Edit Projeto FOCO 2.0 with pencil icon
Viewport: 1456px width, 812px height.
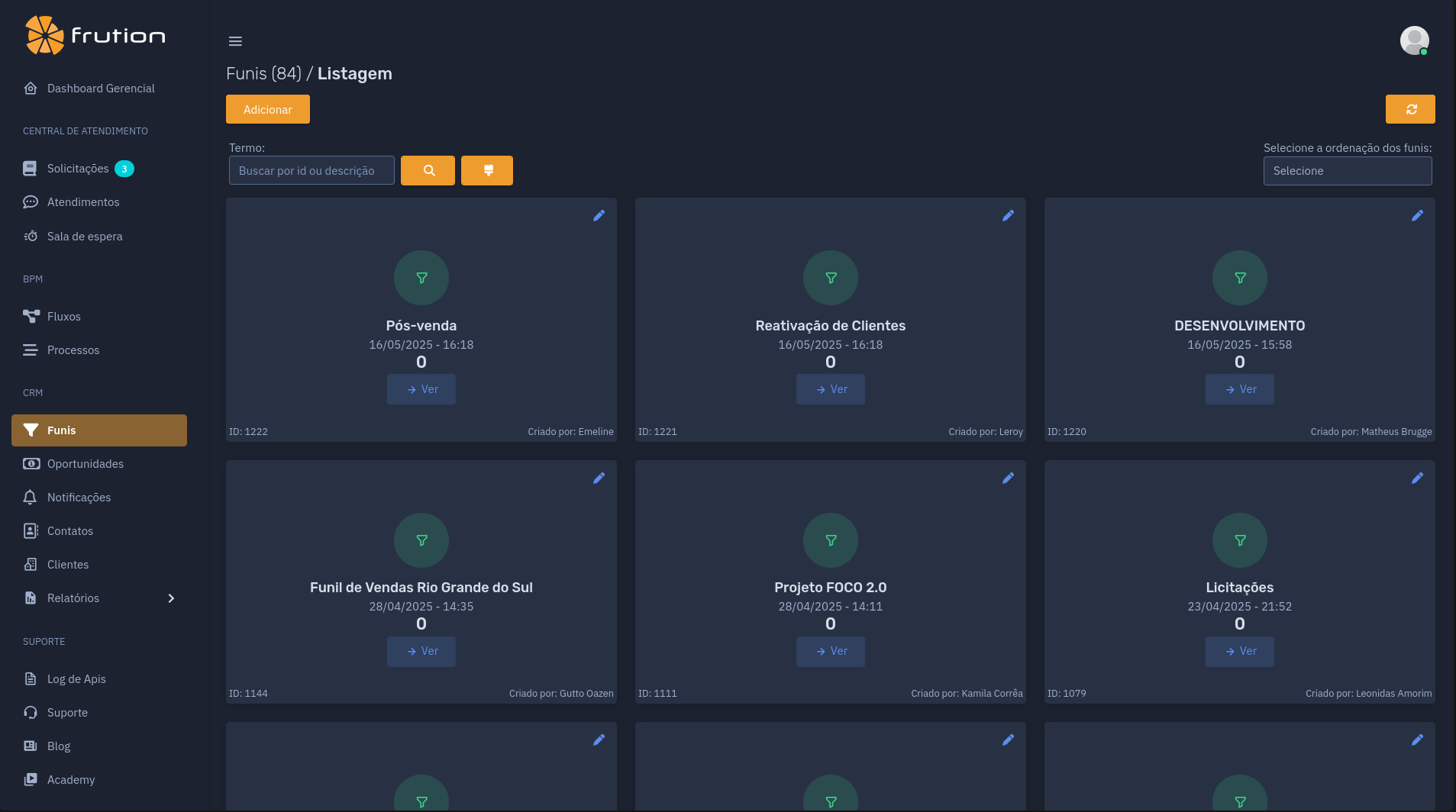[1008, 478]
